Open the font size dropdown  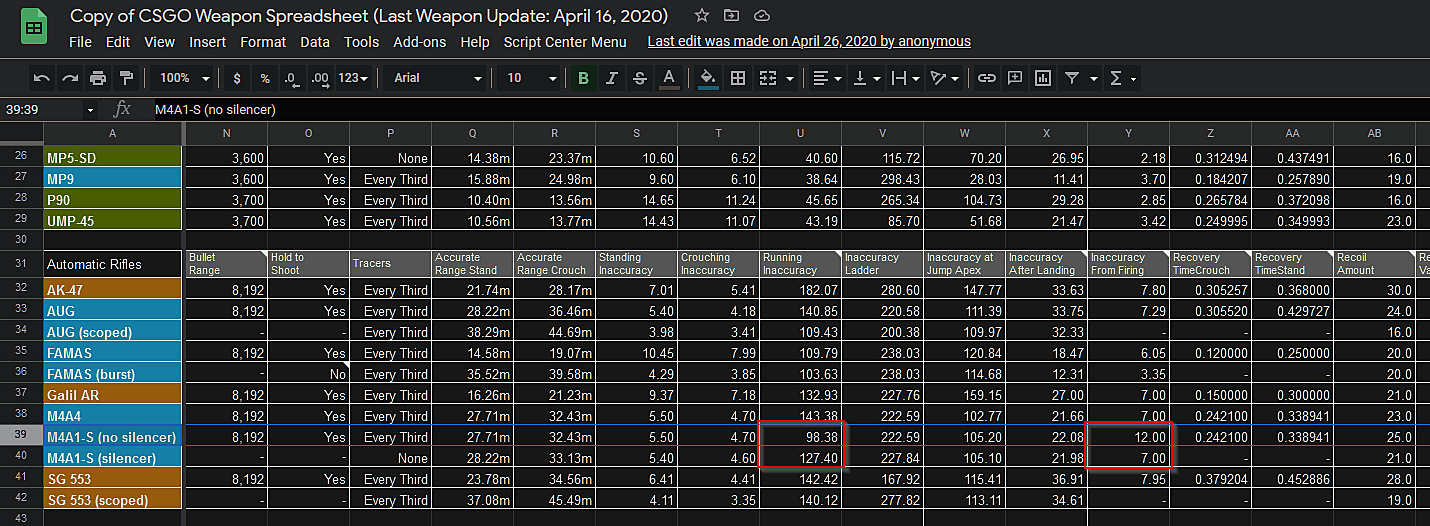(x=531, y=78)
